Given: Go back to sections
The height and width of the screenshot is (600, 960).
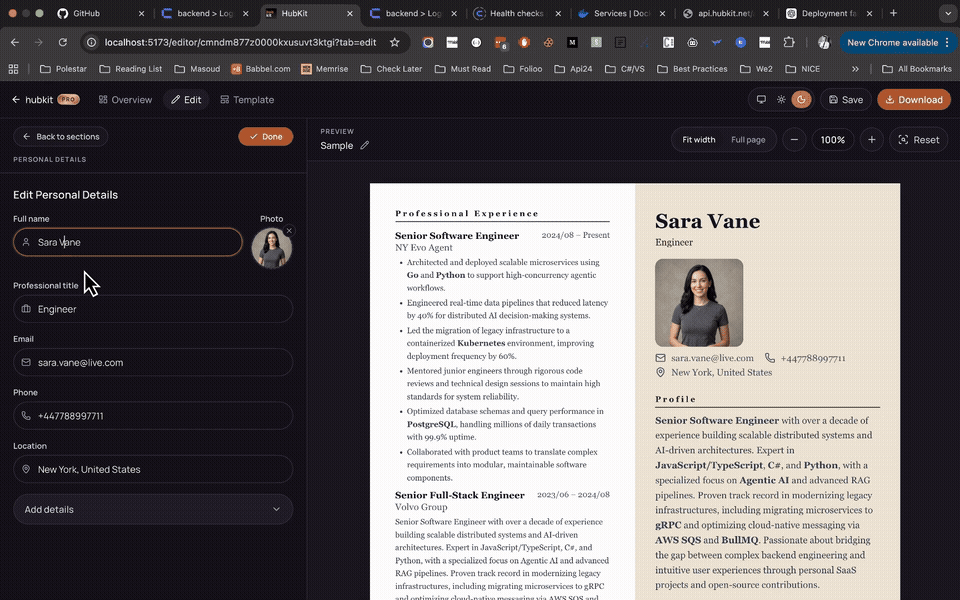Looking at the screenshot, I should coord(61,137).
